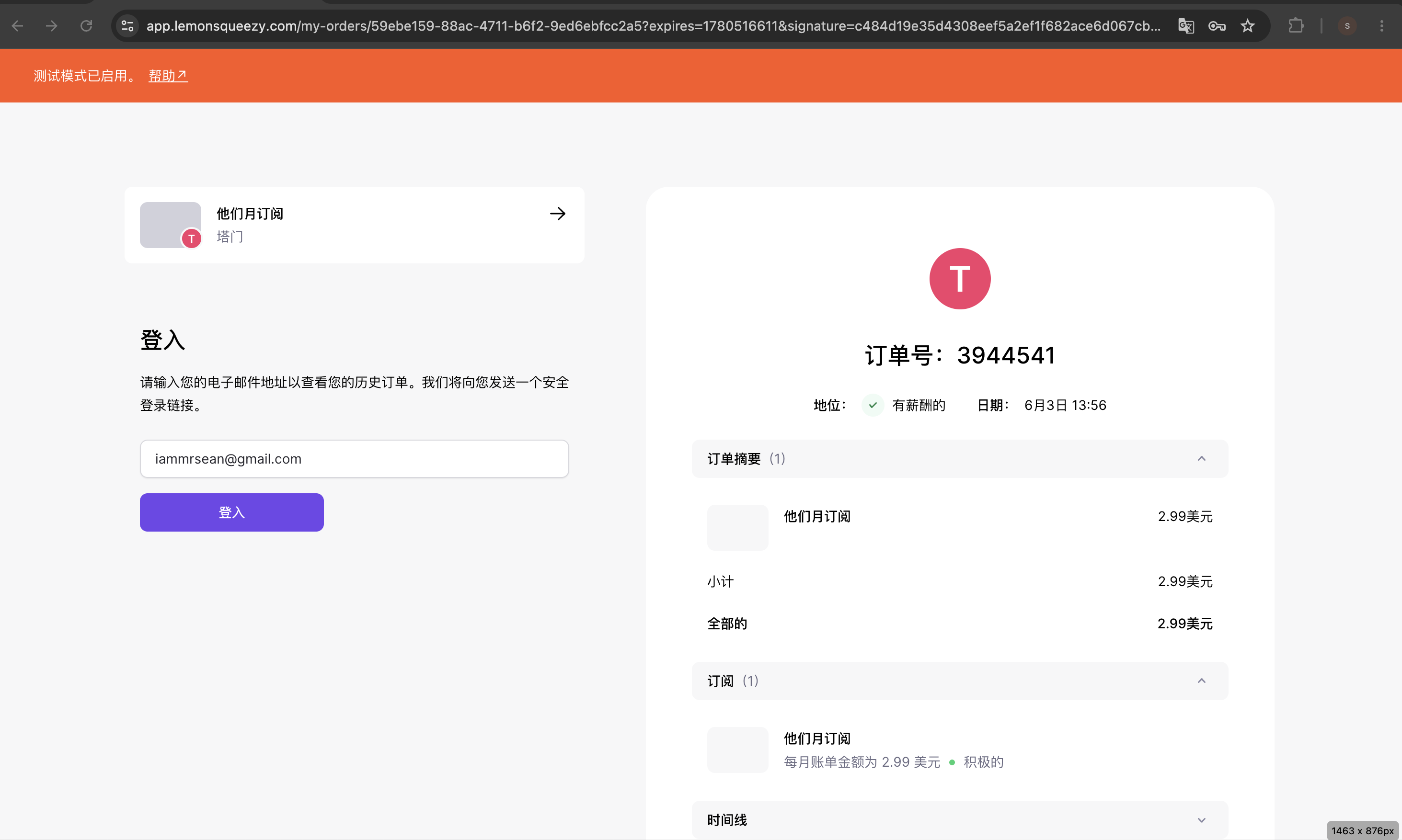This screenshot has width=1402, height=840.
Task: Click 他们月订阅 in subscription section
Action: pos(817,738)
